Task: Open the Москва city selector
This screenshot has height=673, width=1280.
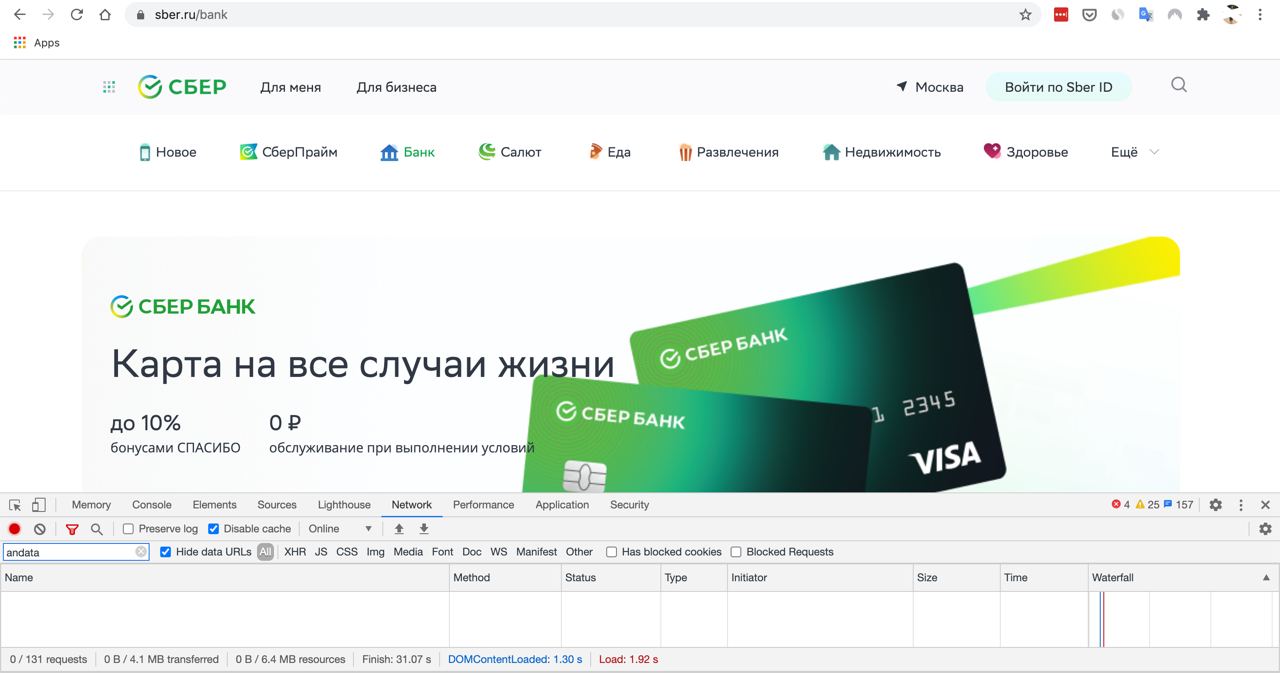Action: (x=930, y=87)
